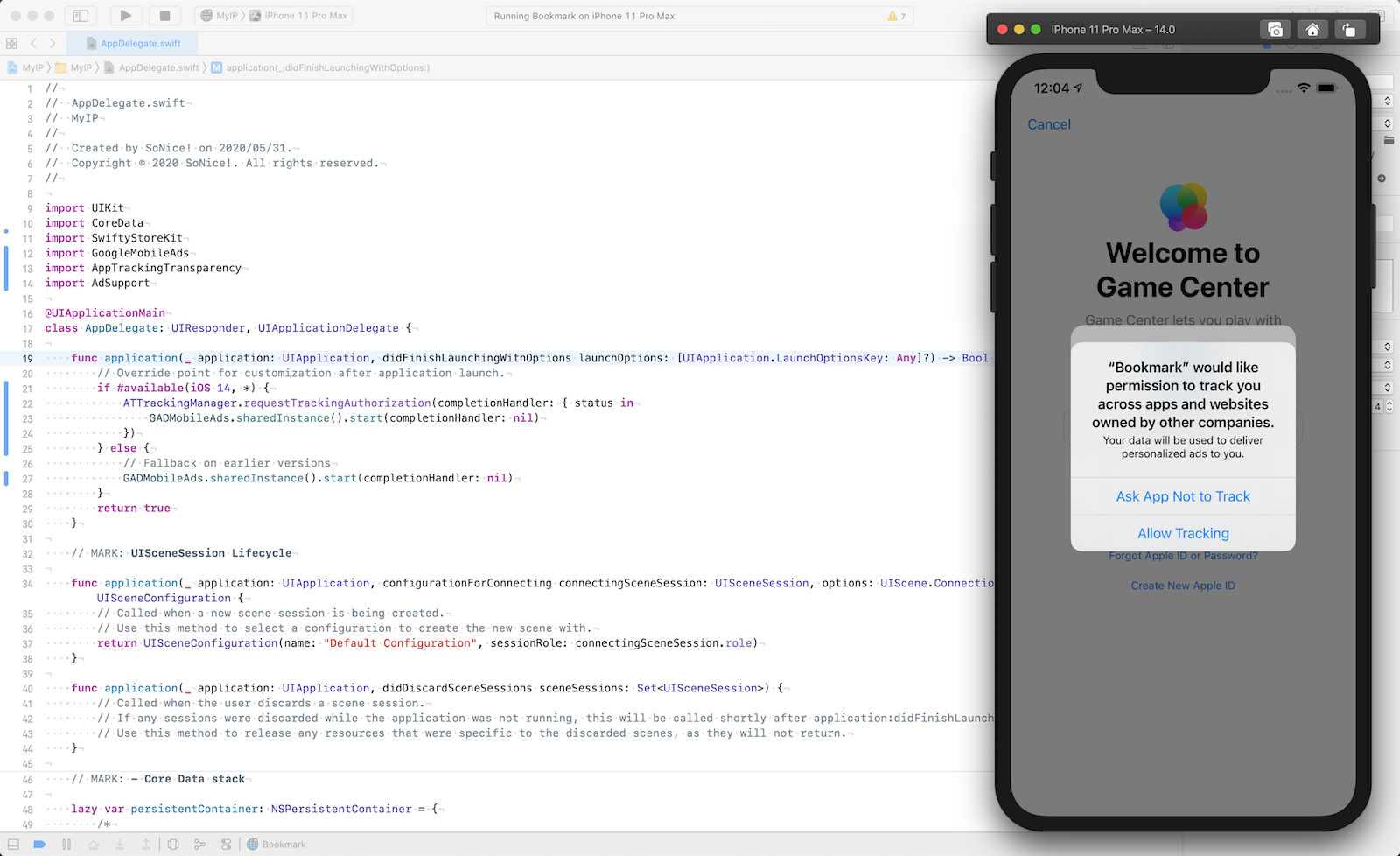Click the '// MARK: - Core Data stack' comment

[x=158, y=779]
